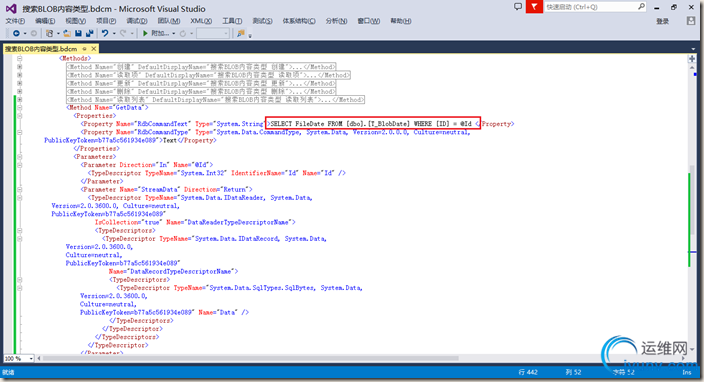This screenshot has width=704, height=382.
Task: Click the 行 442 status bar entry
Action: (528, 372)
